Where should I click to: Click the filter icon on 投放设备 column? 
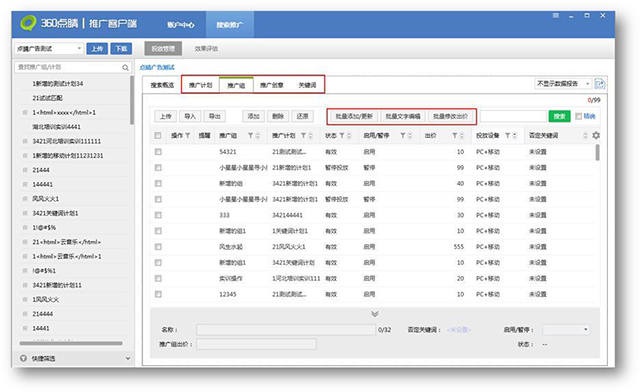tap(508, 136)
